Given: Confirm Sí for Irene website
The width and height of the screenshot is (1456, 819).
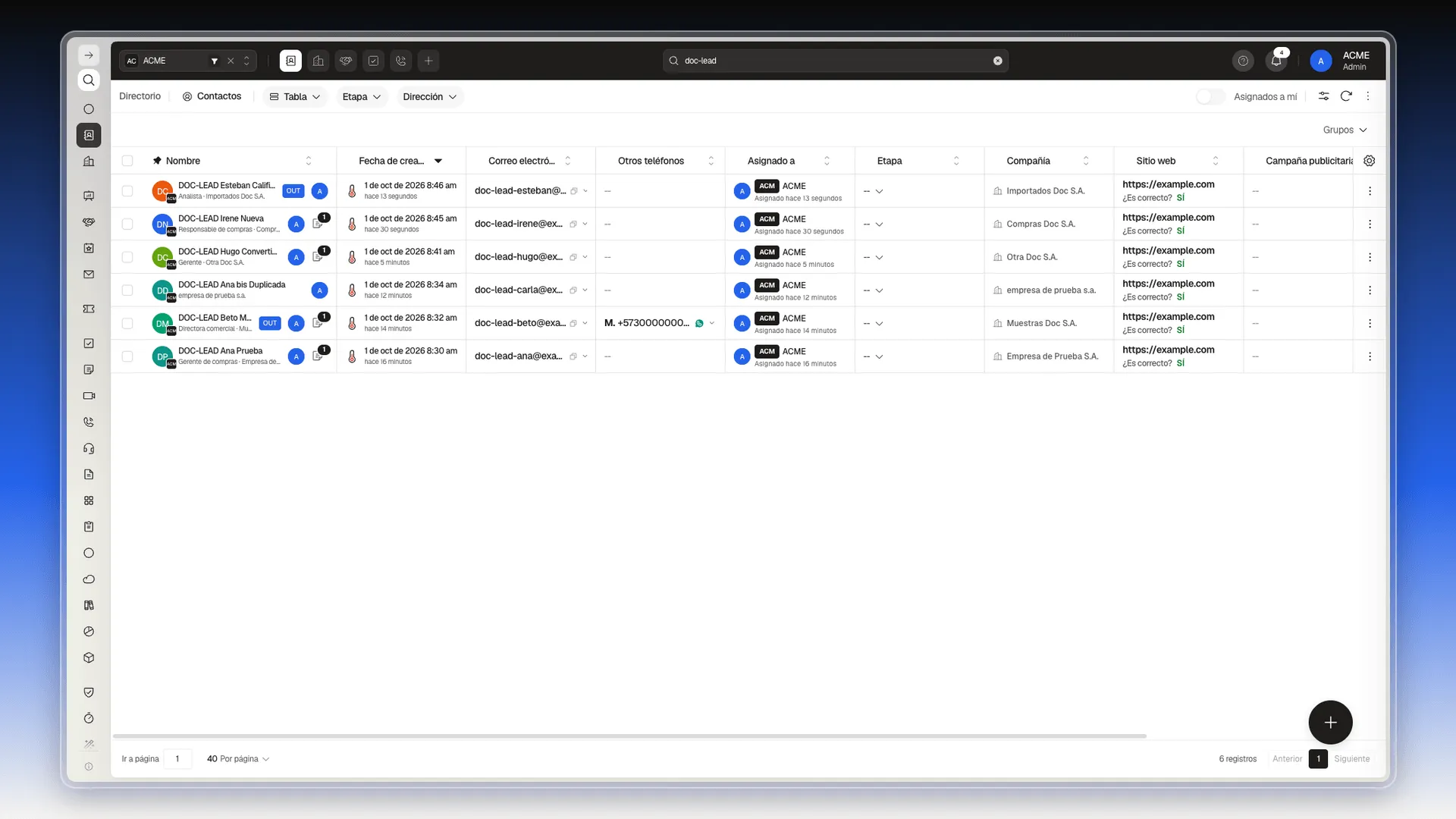Looking at the screenshot, I should (1180, 231).
